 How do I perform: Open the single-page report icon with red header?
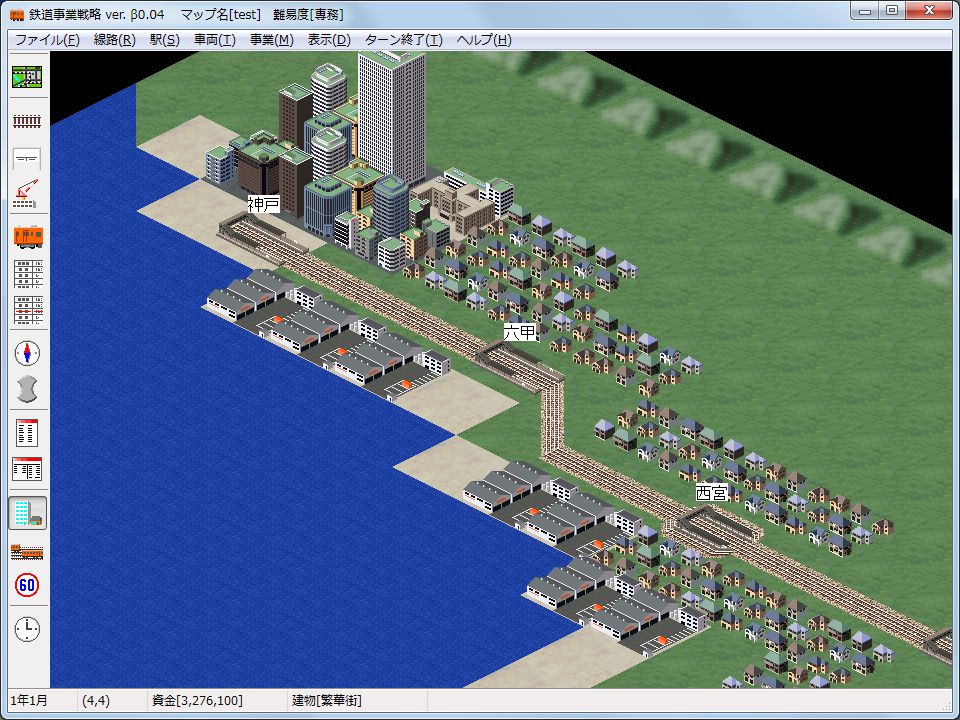(27, 433)
